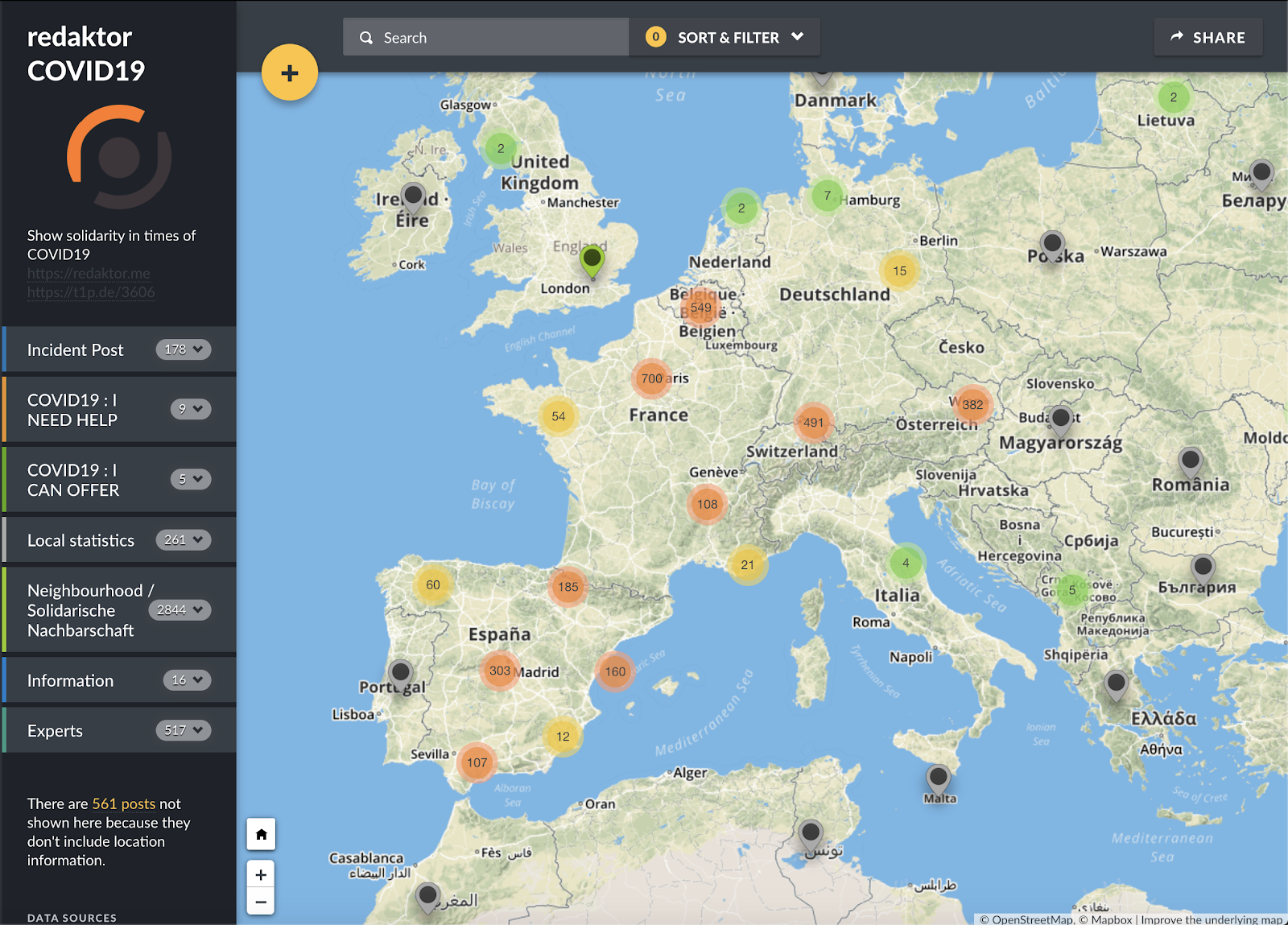Open the 108 cluster south of Genève
The width and height of the screenshot is (1288, 925).
click(708, 505)
